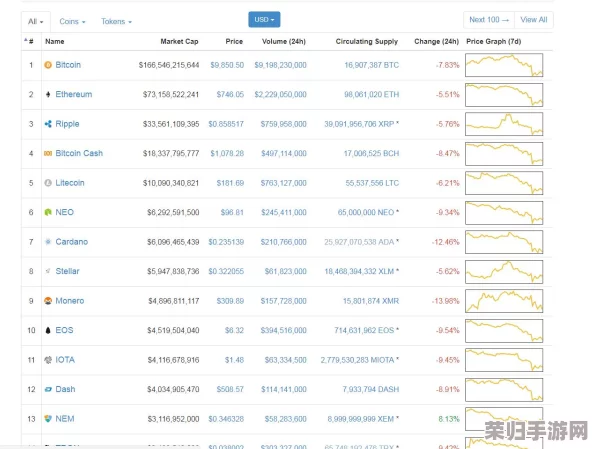Click the NEO logo icon
Image resolution: width=594 pixels, height=449 pixels.
48,212
